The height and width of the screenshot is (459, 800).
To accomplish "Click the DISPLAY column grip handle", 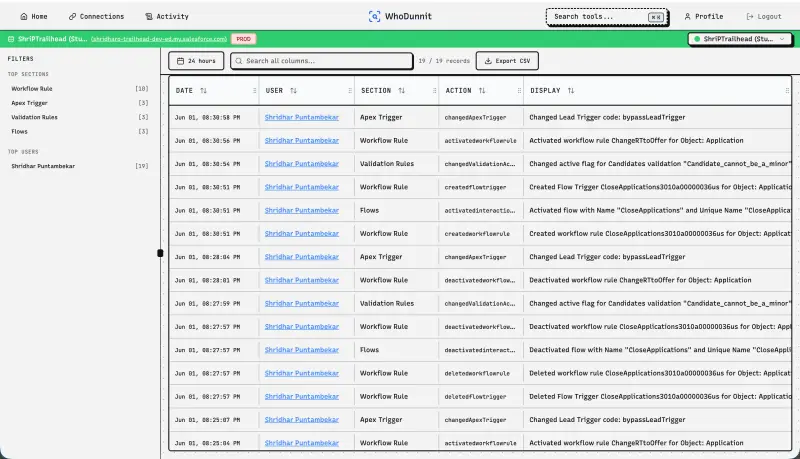I will (x=787, y=91).
